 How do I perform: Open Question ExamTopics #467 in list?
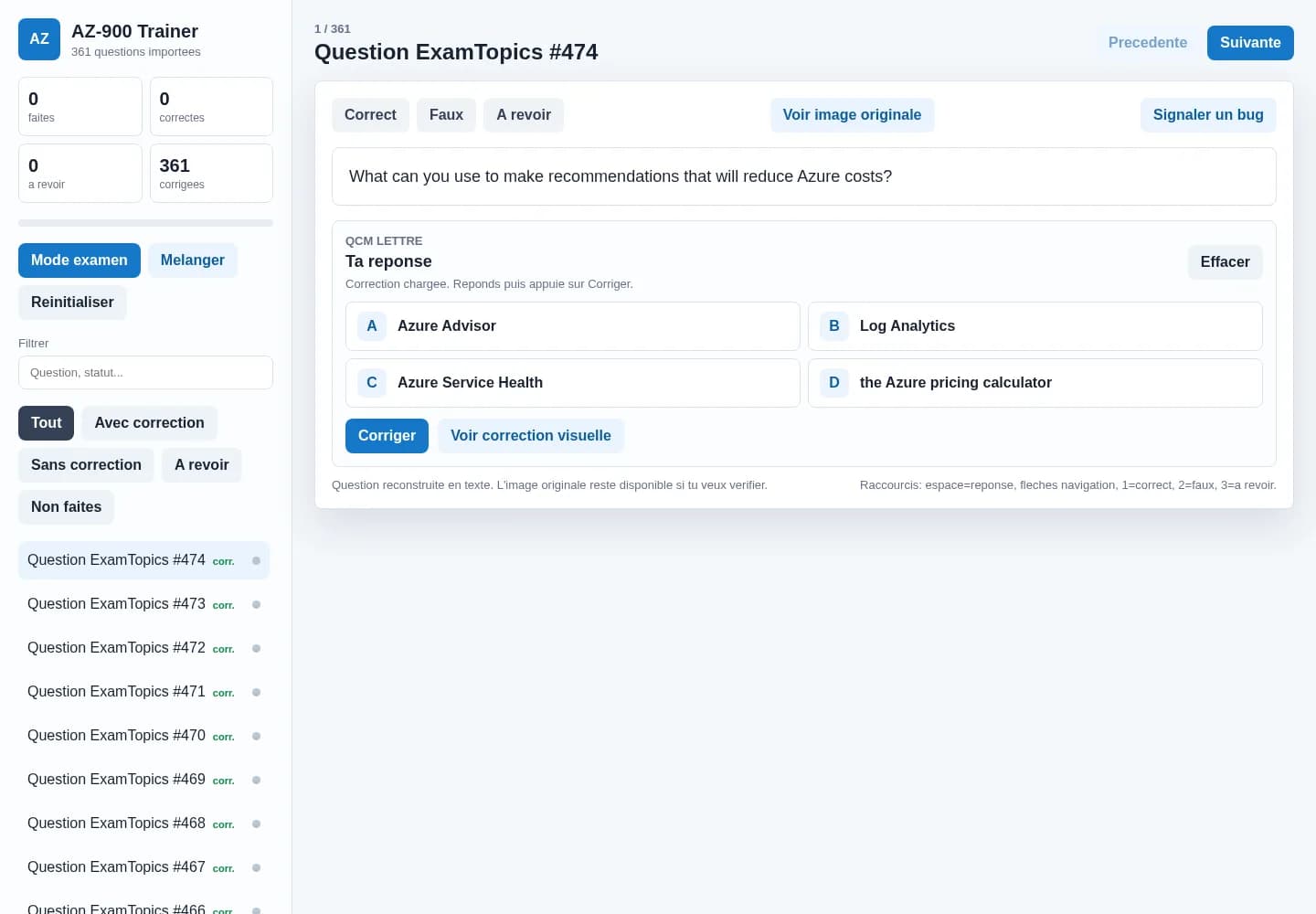[x=144, y=867]
